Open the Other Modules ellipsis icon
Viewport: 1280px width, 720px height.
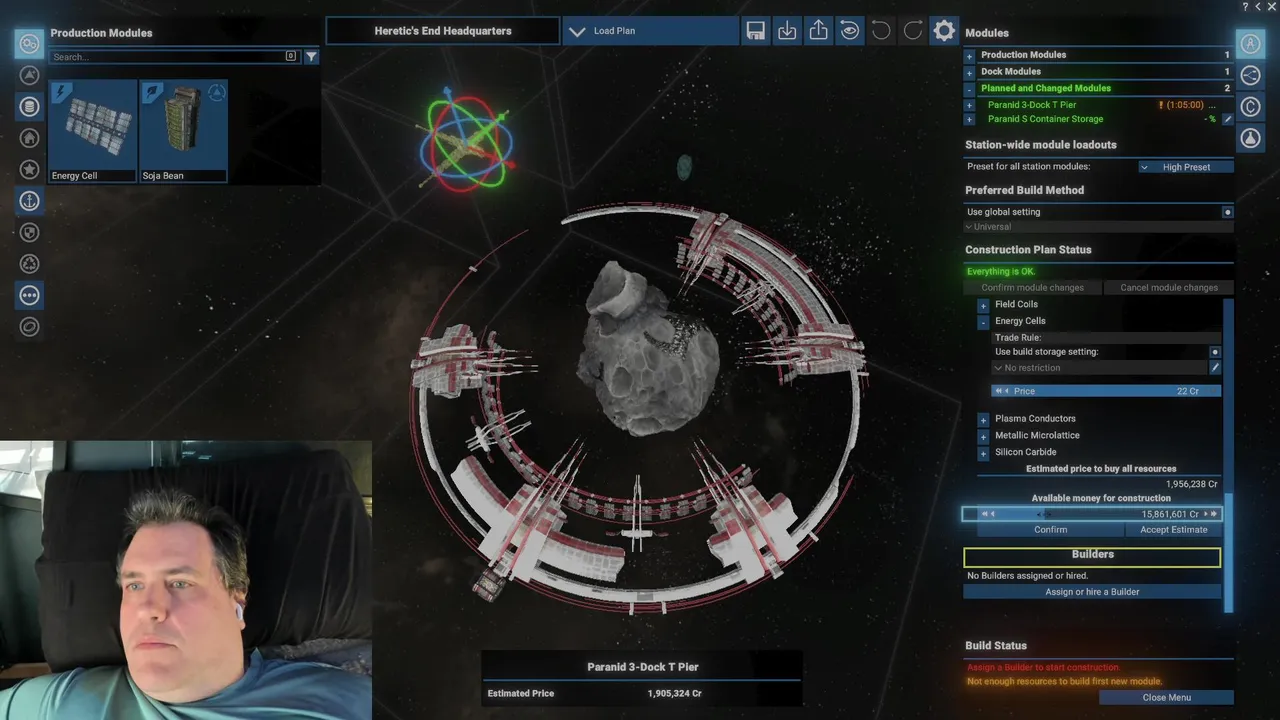pyautogui.click(x=29, y=295)
